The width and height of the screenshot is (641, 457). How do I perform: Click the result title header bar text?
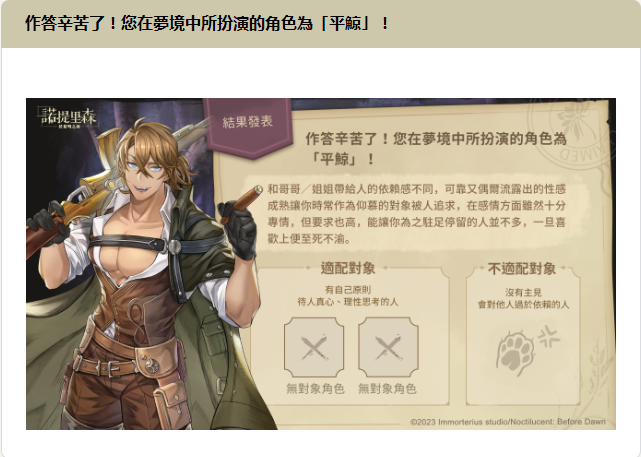[x=207, y=23]
